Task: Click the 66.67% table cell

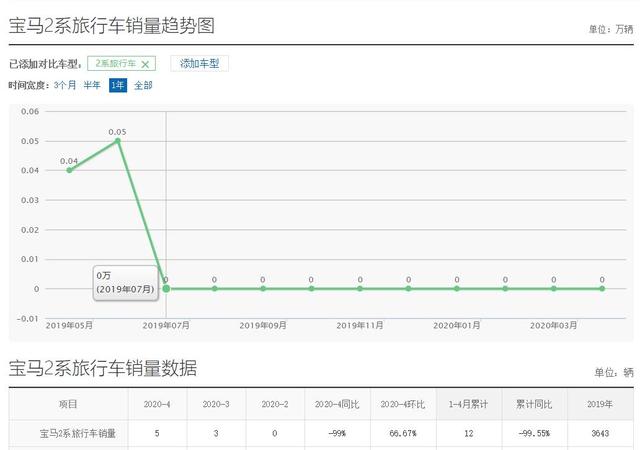Action: (x=403, y=433)
